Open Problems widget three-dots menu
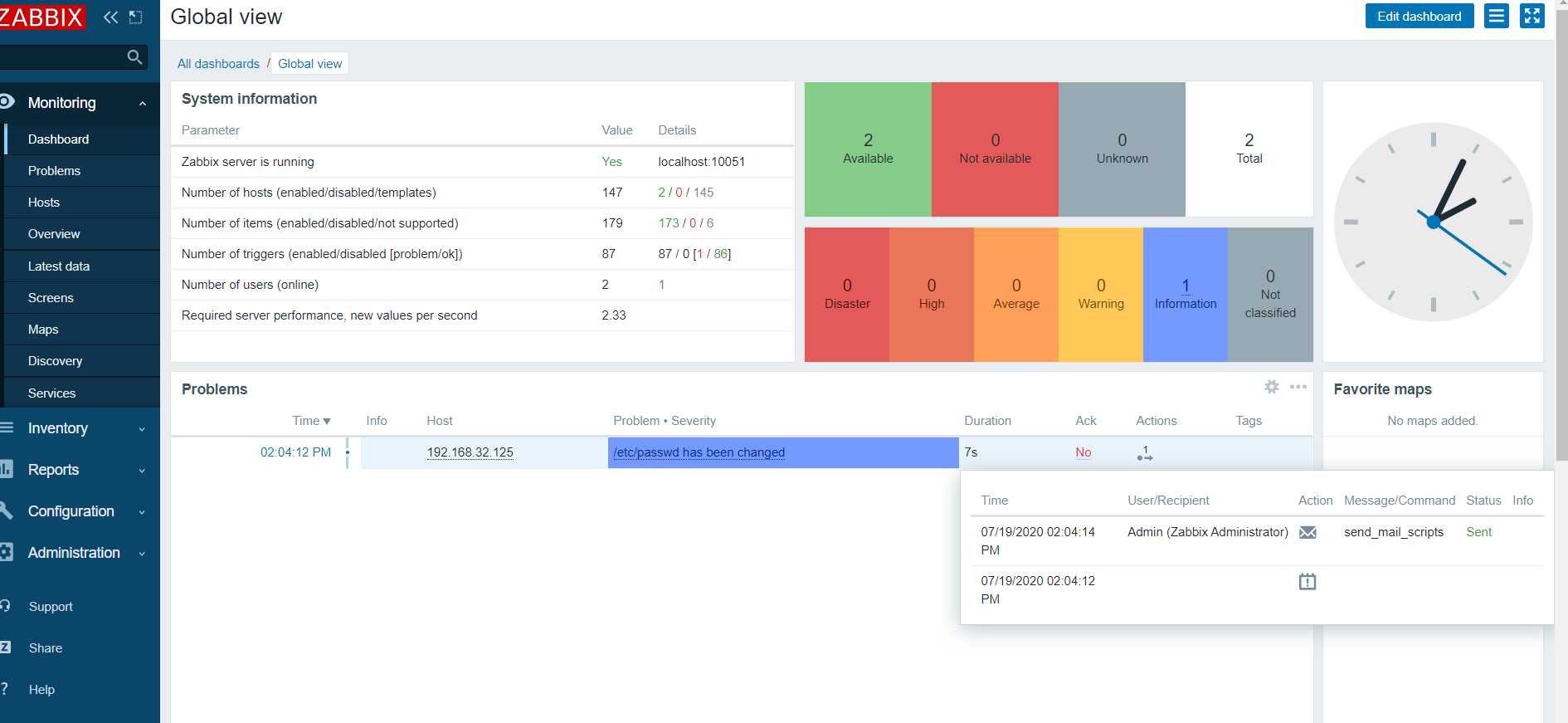This screenshot has width=1568, height=723. point(1298,387)
